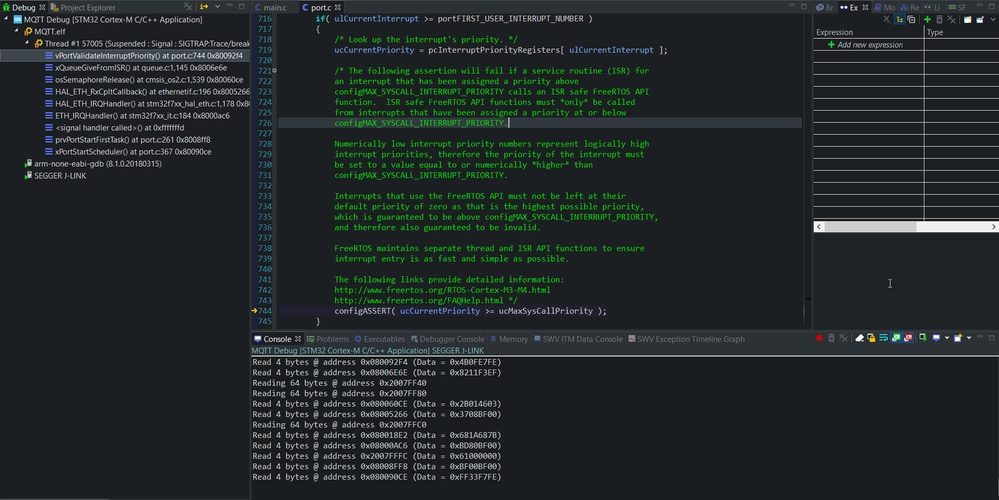Terminate process with red stop icon in Console
The width and height of the screenshot is (999, 500).
pyautogui.click(x=819, y=338)
